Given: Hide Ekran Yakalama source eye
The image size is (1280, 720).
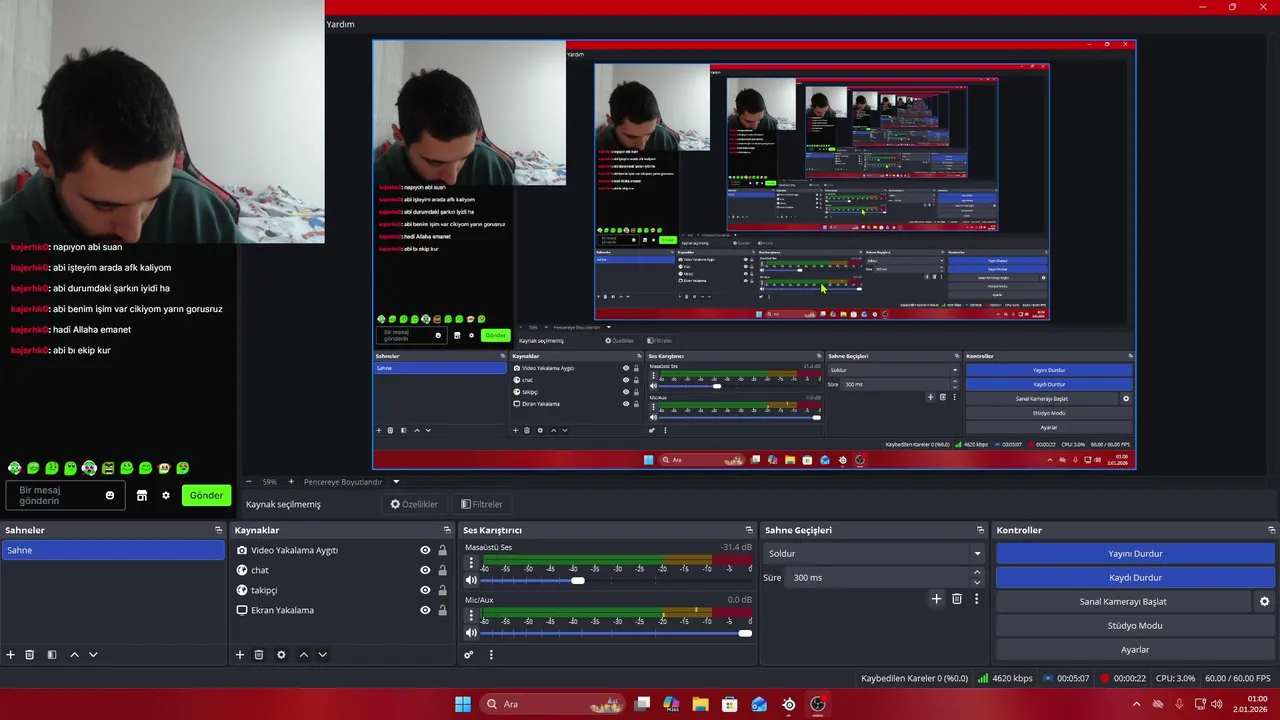Looking at the screenshot, I should [x=425, y=610].
